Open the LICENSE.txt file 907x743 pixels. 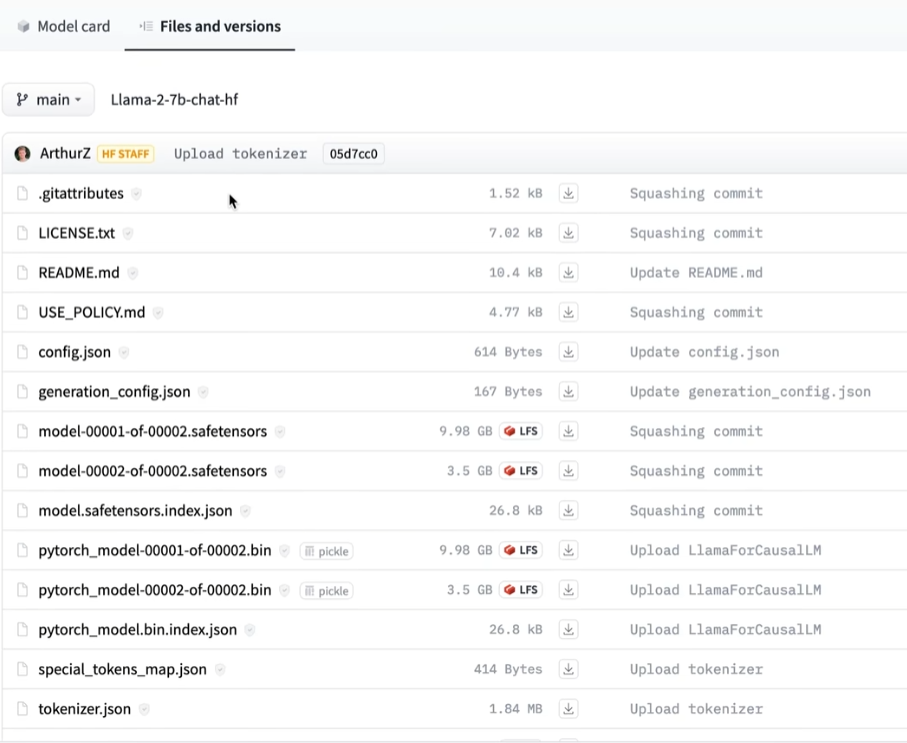(76, 233)
